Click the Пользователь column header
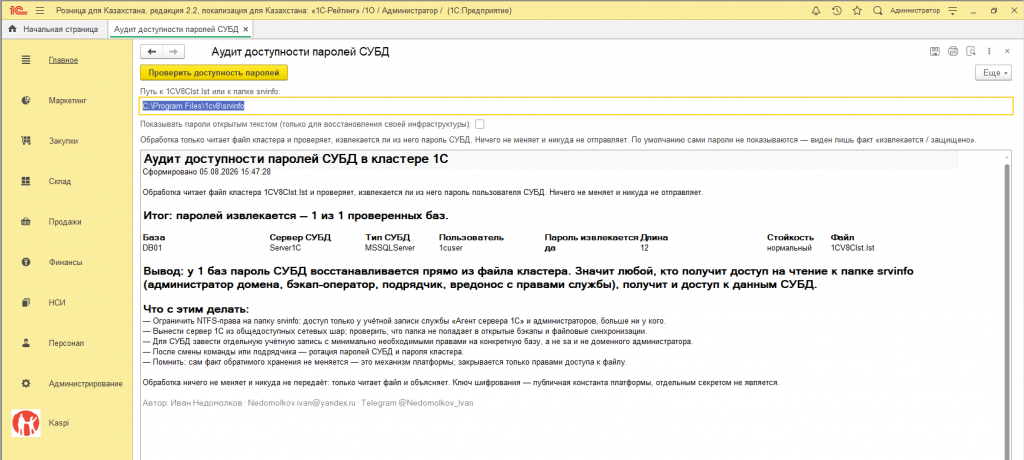Viewport: 1024px width, 460px height. point(472,237)
